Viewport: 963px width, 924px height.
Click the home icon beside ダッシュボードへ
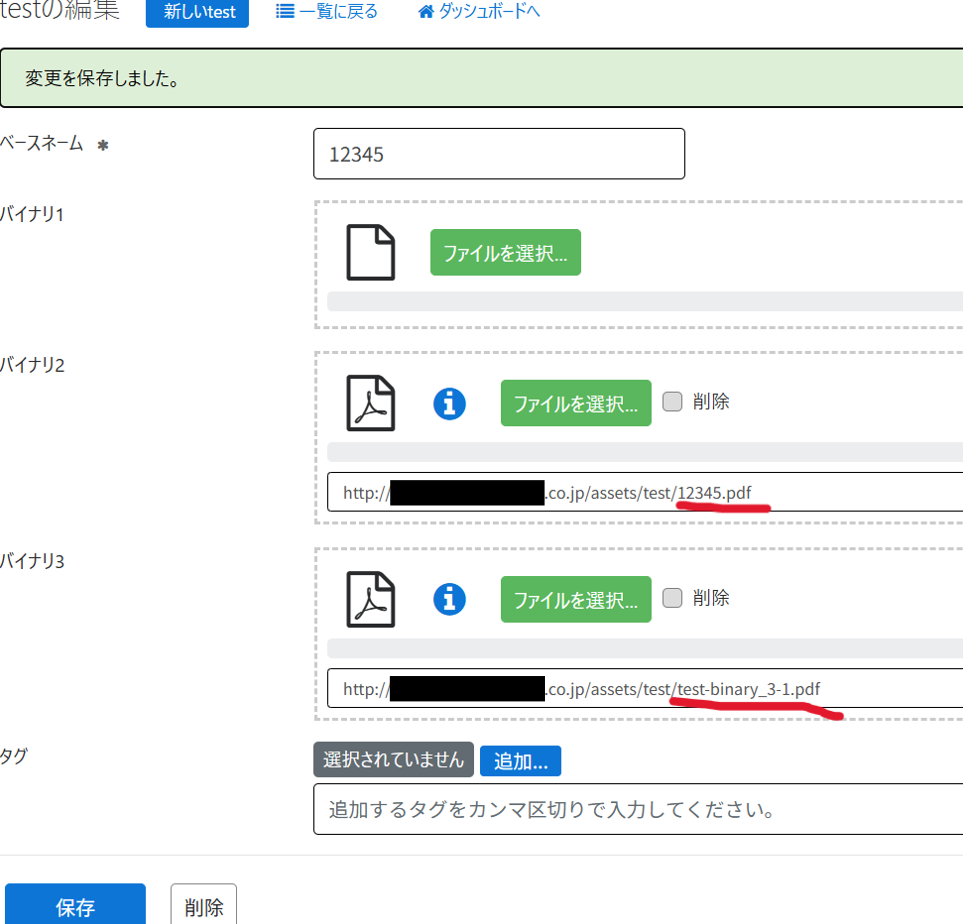tap(426, 13)
